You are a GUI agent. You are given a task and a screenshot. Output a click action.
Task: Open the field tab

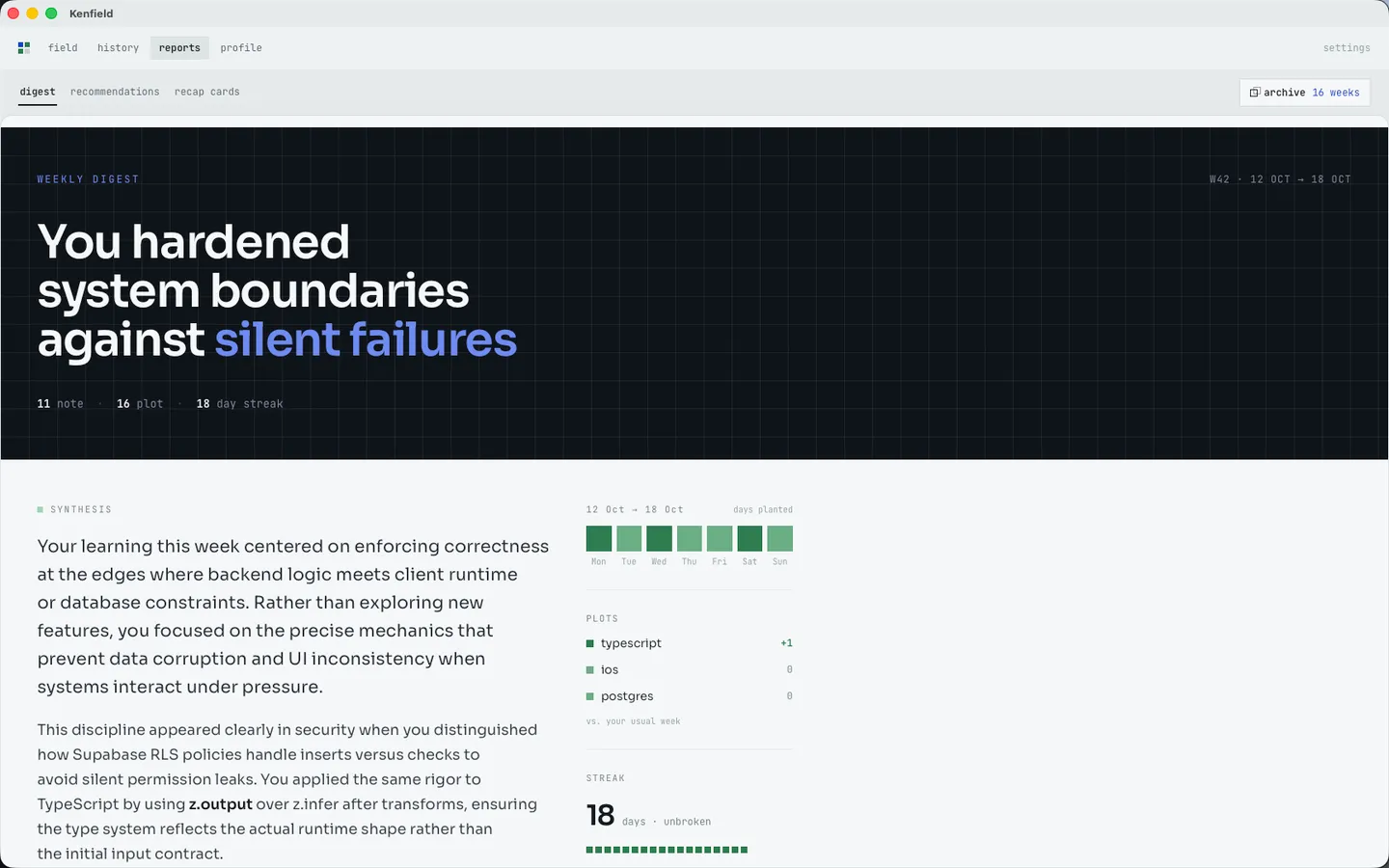pos(63,47)
